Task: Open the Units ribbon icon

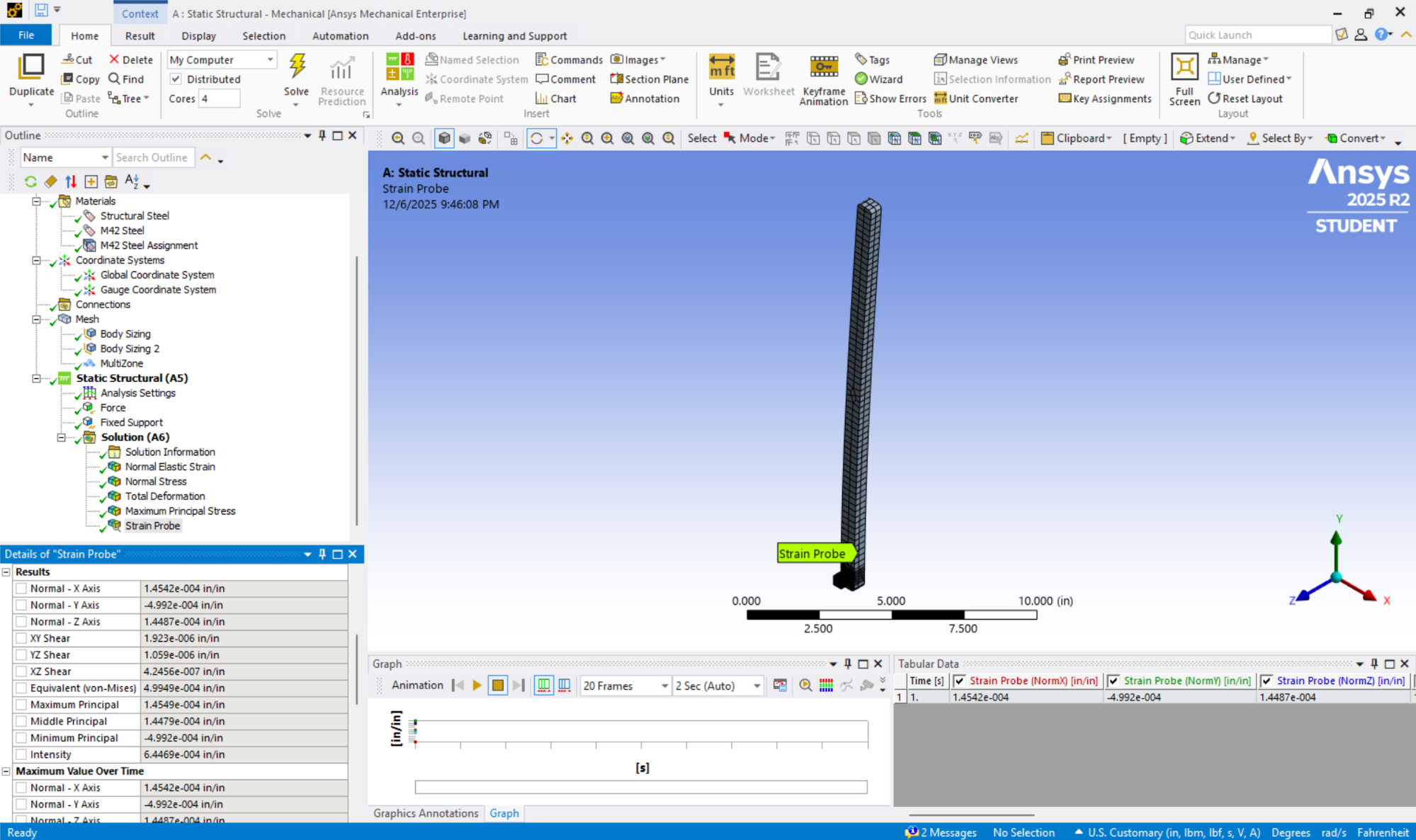Action: [x=721, y=67]
